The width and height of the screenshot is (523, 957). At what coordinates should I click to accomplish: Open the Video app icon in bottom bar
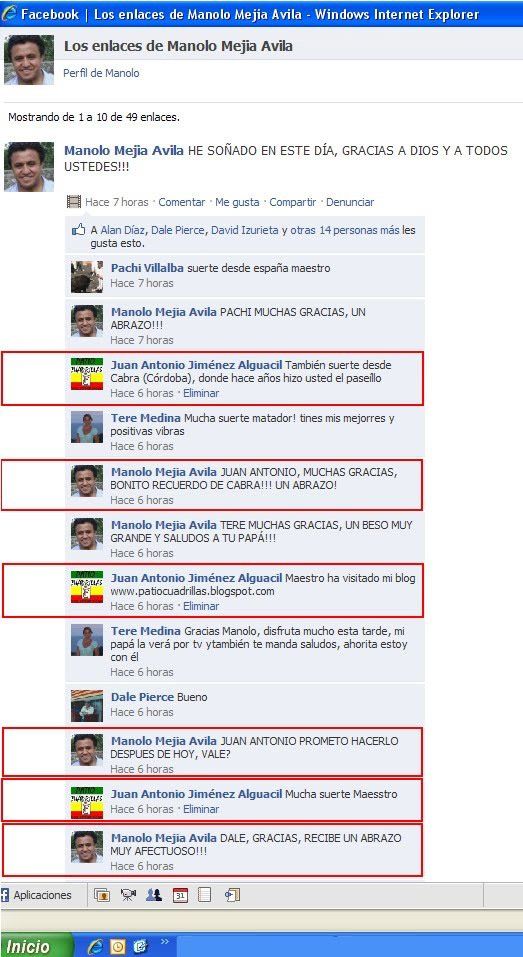coord(128,895)
